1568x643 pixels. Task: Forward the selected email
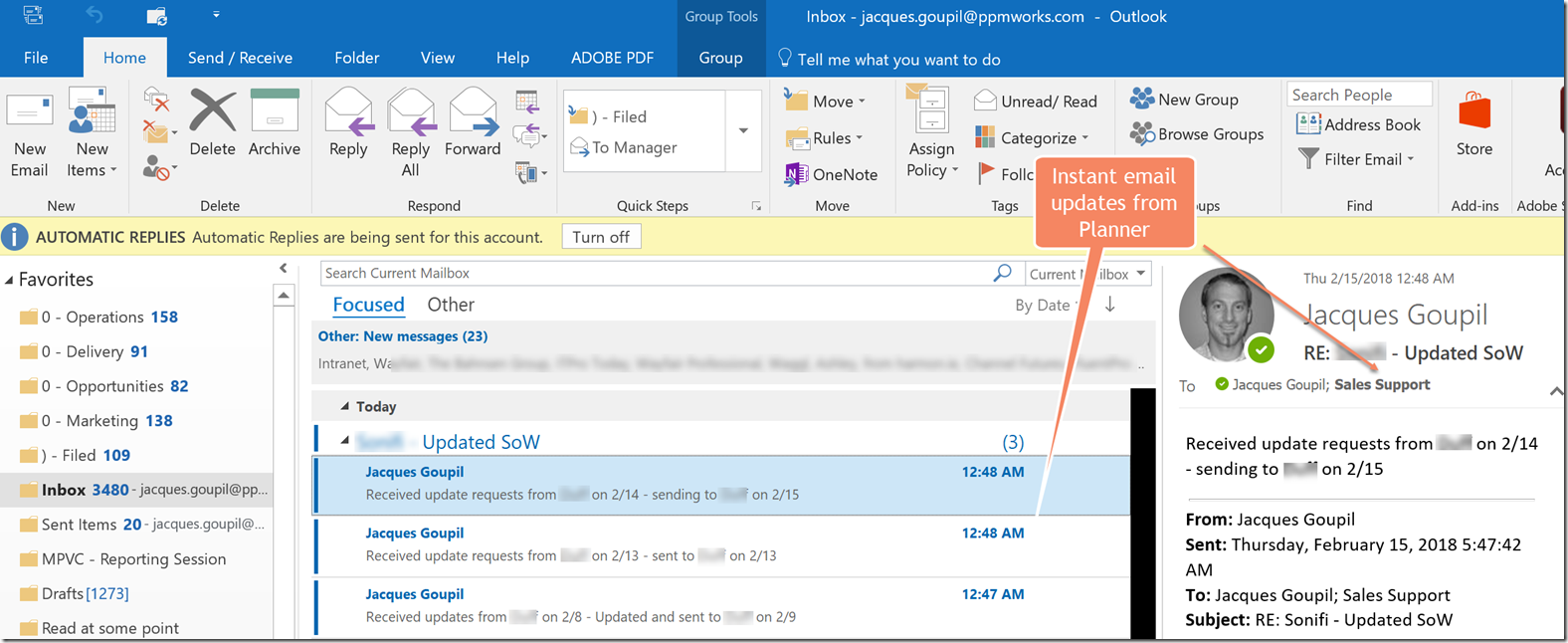click(473, 124)
